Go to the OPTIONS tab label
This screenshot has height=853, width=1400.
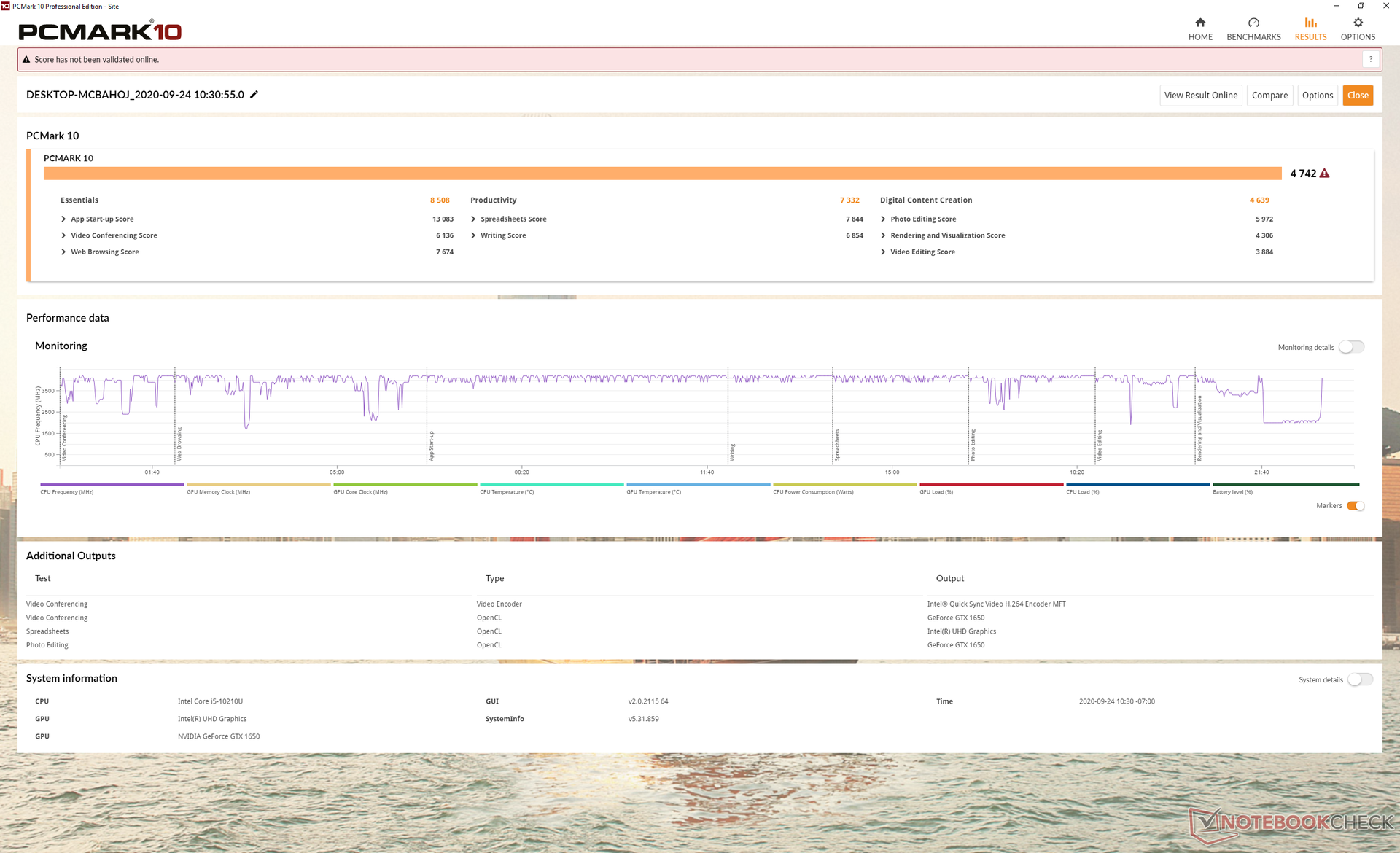point(1358,37)
